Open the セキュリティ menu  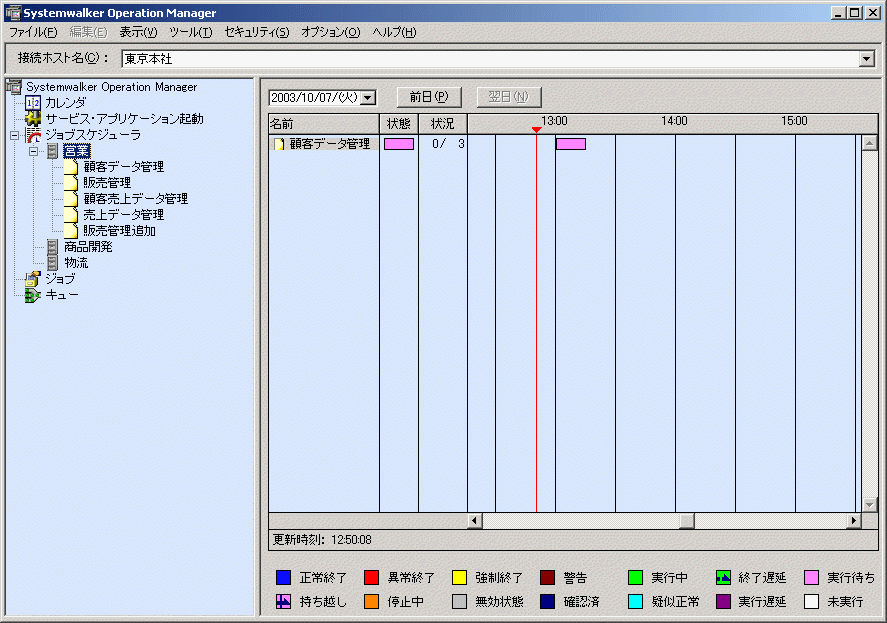coord(256,32)
